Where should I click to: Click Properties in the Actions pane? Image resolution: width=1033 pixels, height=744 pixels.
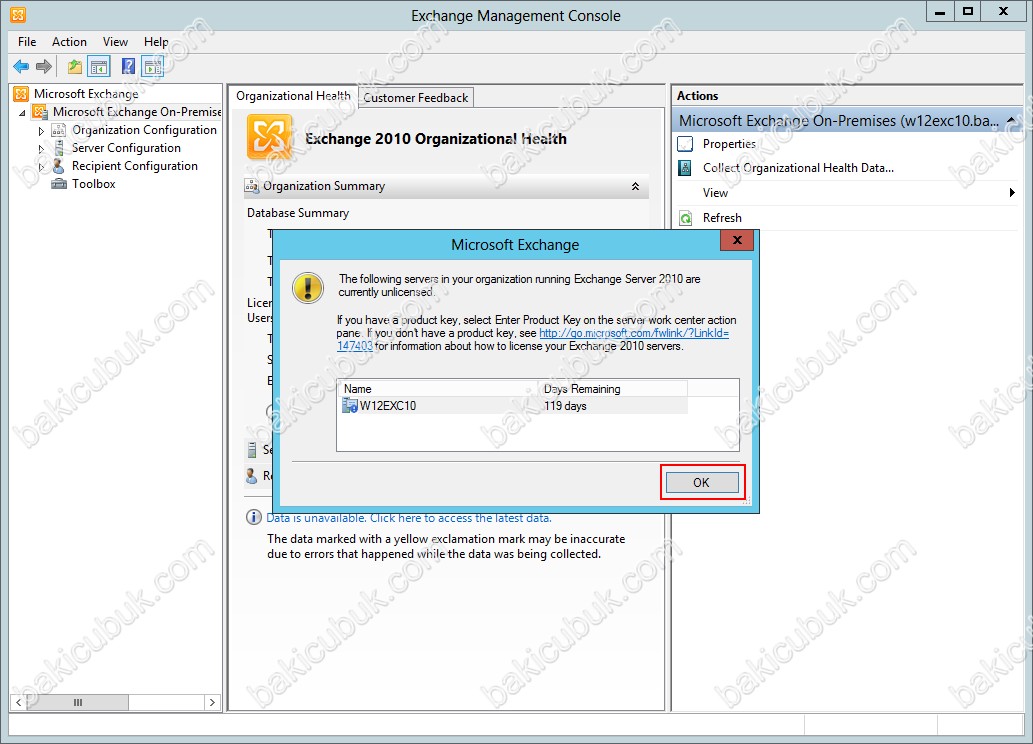pos(729,144)
